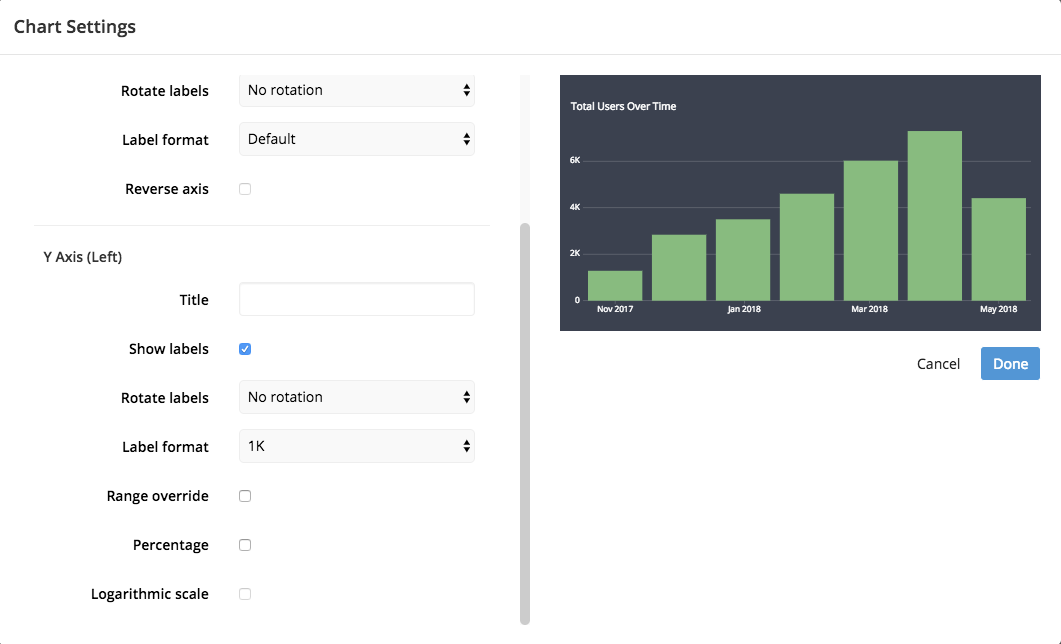1061x644 pixels.
Task: Click the Mar 2018 bar in the chart
Action: (x=871, y=231)
